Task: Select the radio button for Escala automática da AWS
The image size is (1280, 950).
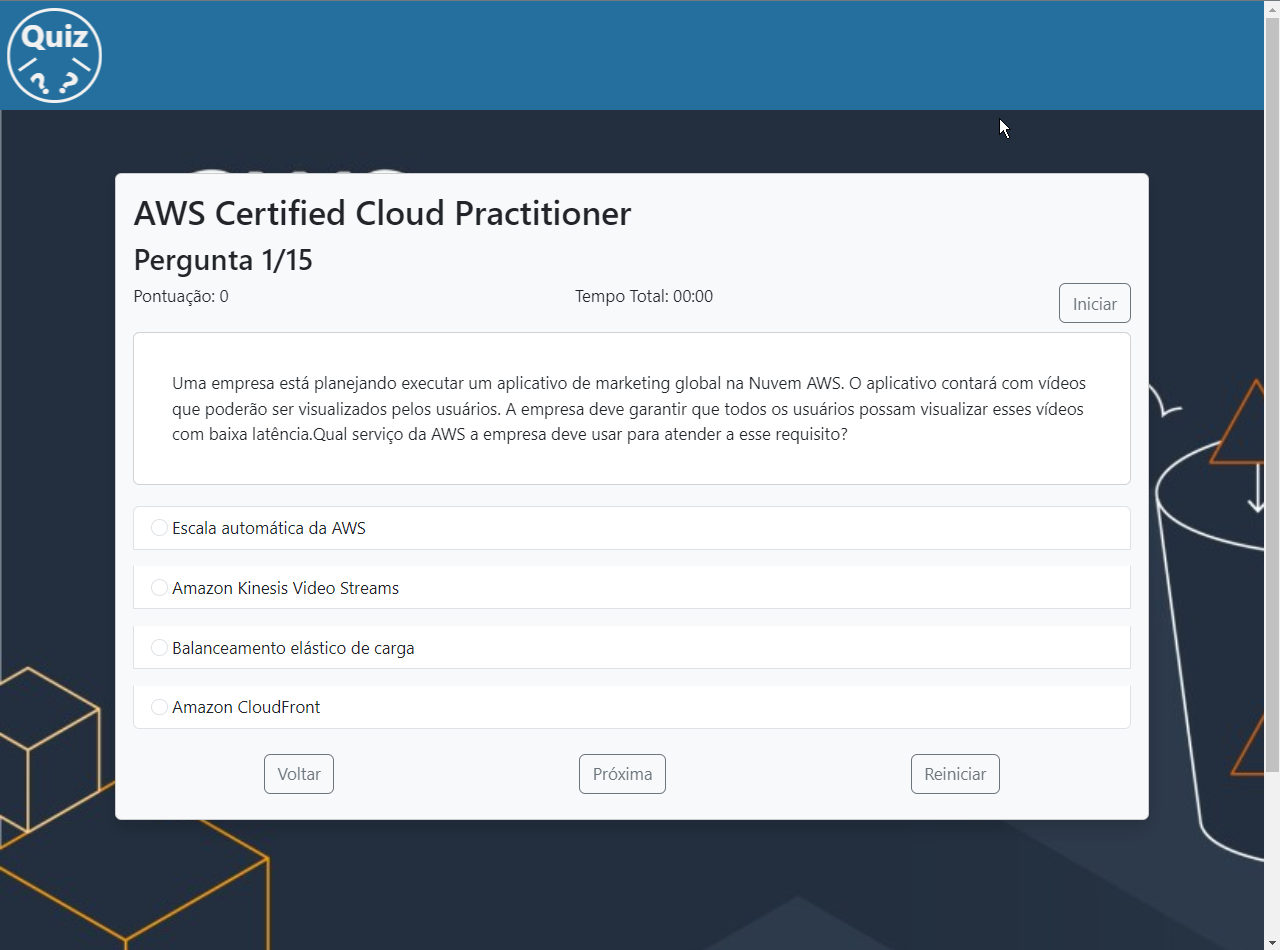Action: pos(159,528)
